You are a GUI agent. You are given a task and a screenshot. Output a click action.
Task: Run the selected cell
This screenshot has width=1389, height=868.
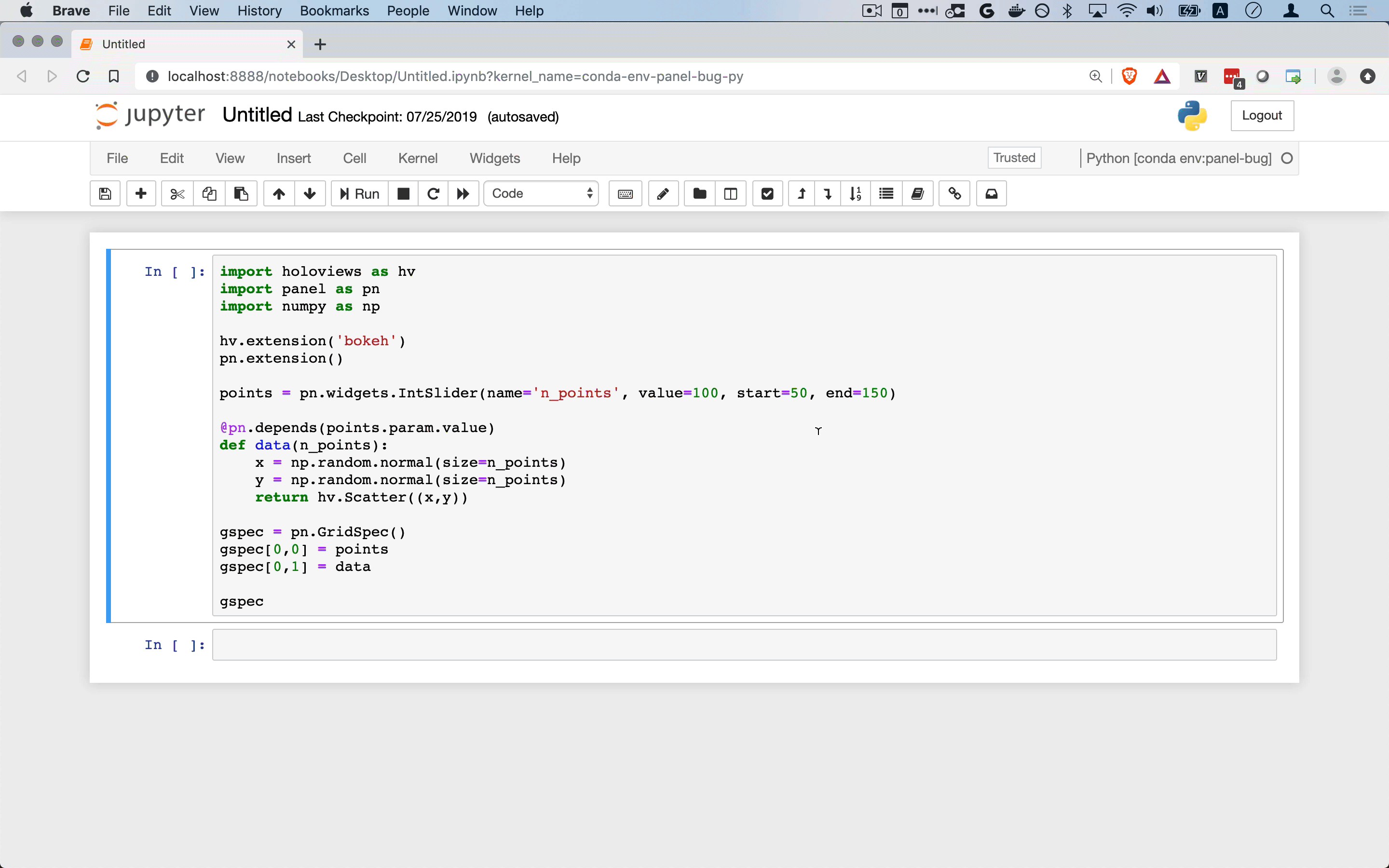click(360, 193)
